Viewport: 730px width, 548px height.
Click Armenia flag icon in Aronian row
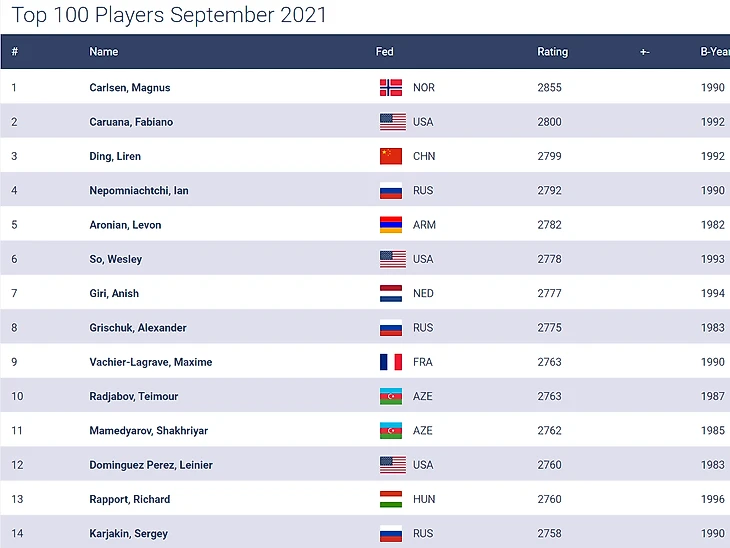(391, 225)
